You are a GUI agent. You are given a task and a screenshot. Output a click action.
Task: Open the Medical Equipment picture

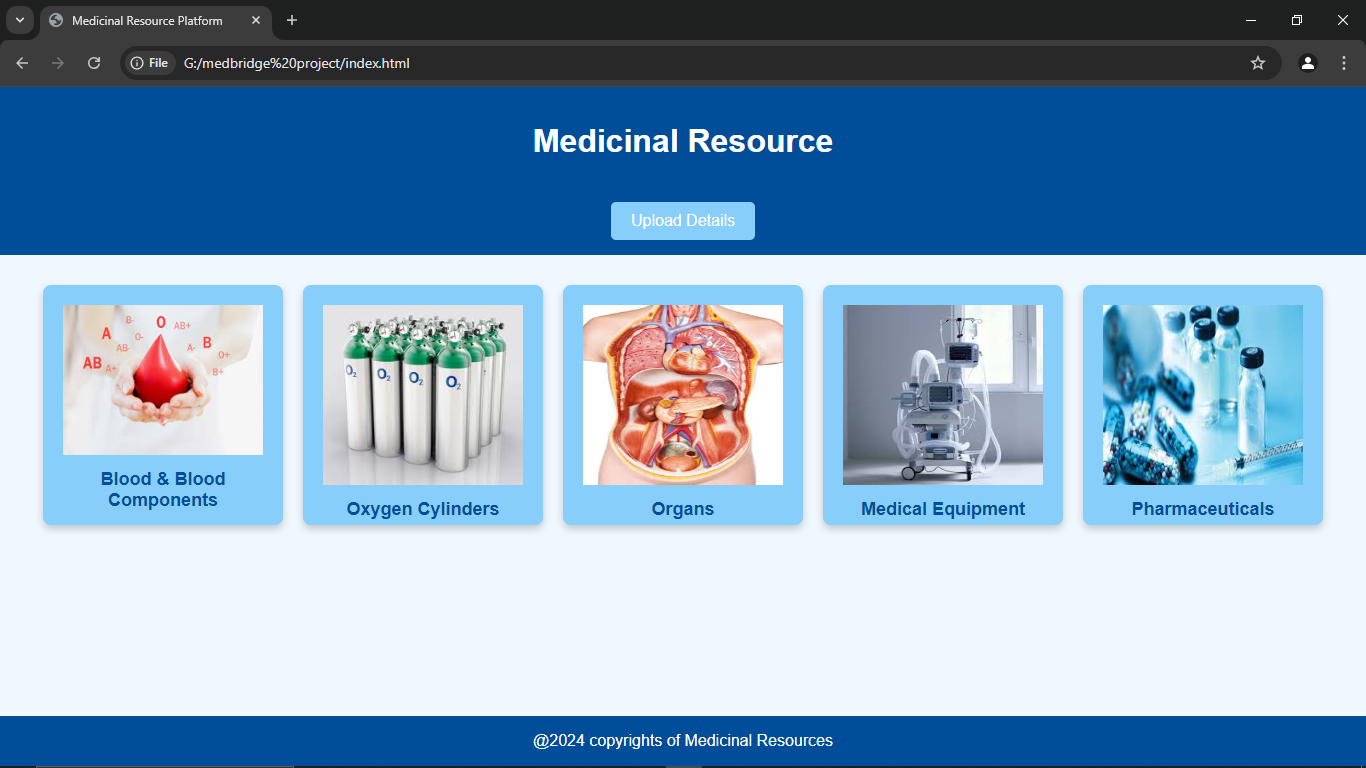point(943,395)
